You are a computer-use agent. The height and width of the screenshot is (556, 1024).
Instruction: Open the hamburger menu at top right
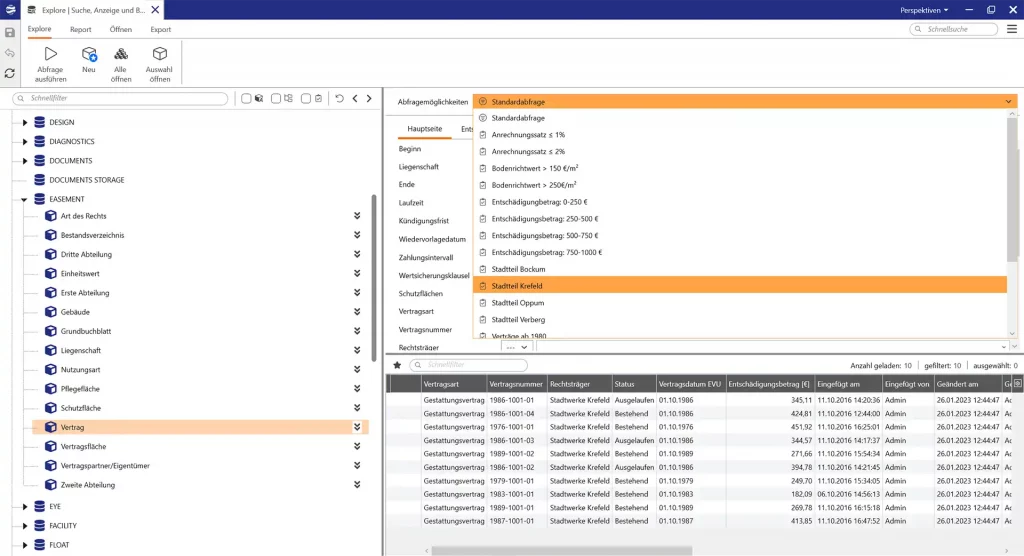point(1012,30)
